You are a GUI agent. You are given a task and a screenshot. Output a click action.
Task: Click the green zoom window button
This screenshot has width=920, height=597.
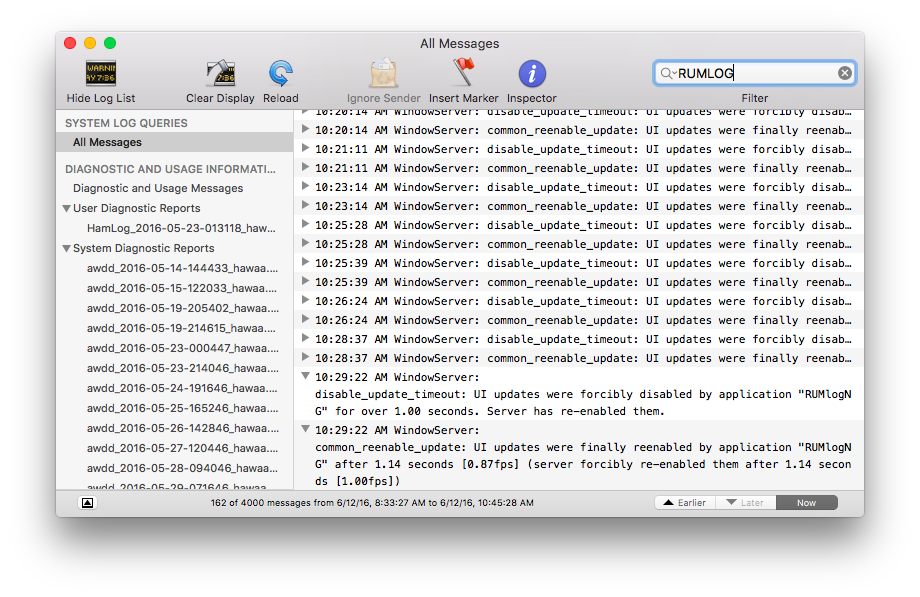tap(110, 43)
